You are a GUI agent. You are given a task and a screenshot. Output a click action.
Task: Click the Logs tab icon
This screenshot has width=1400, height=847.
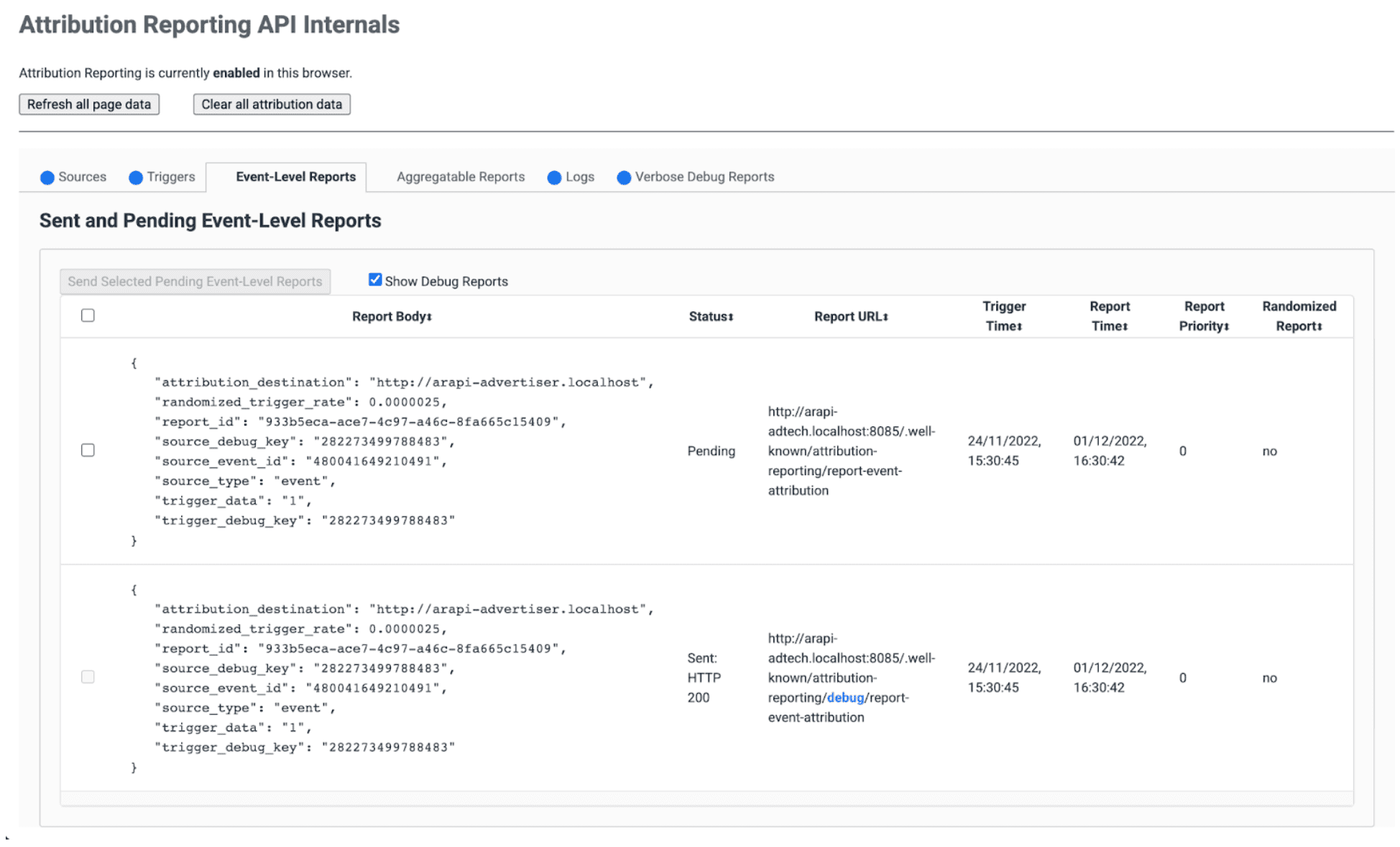click(553, 177)
